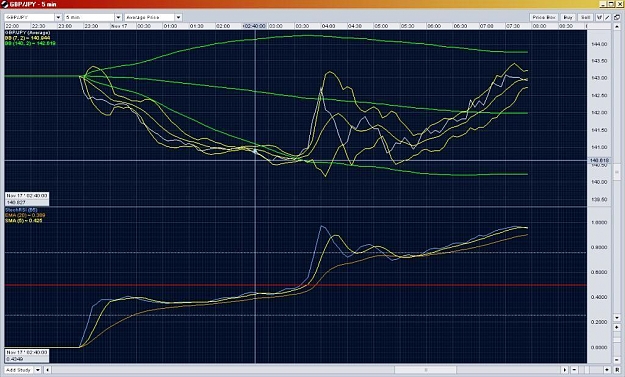This screenshot has height=377, width=625.
Task: Click the lower pane minus button on right
Action: click(x=617, y=360)
